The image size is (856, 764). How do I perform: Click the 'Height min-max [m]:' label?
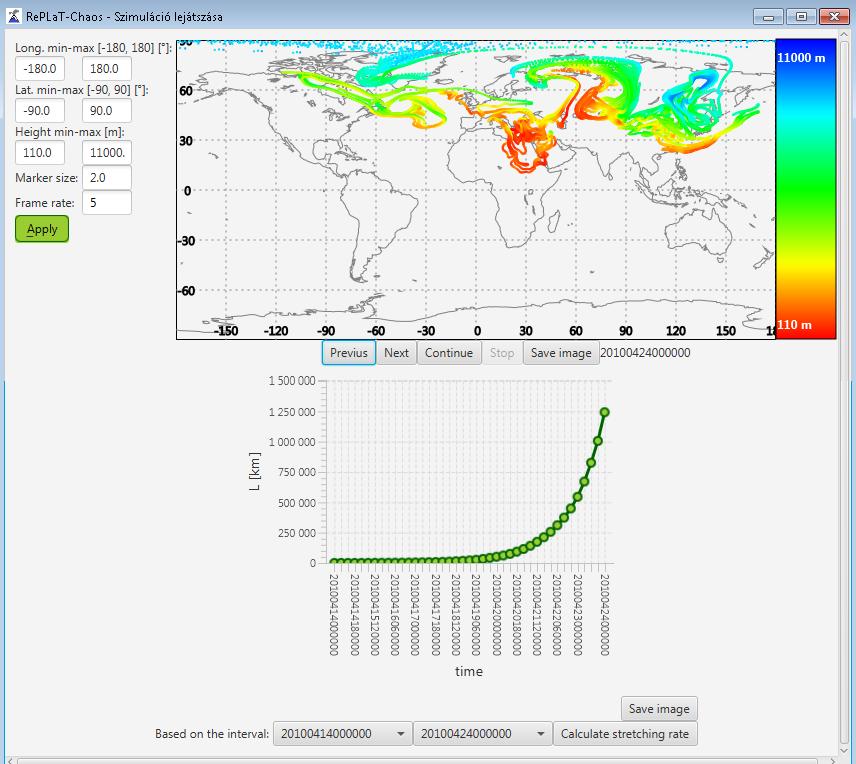point(70,132)
